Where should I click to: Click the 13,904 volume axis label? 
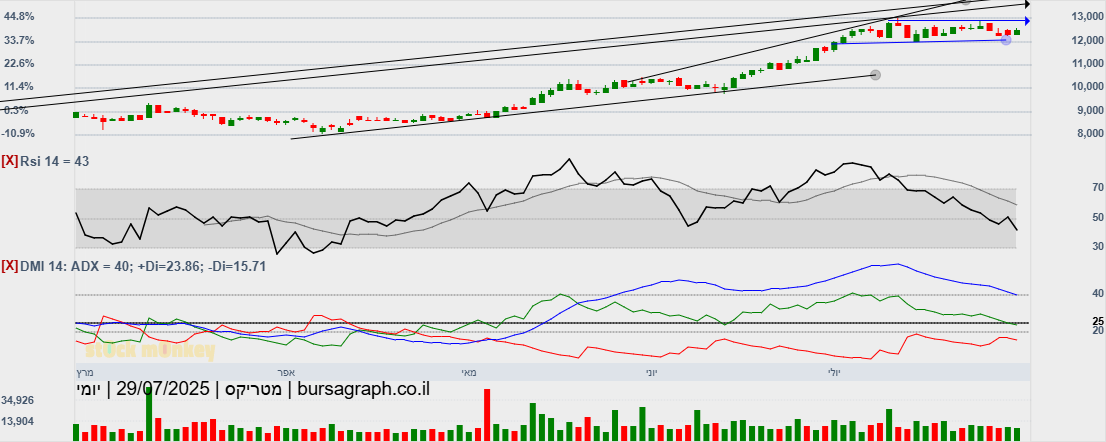(x=18, y=421)
